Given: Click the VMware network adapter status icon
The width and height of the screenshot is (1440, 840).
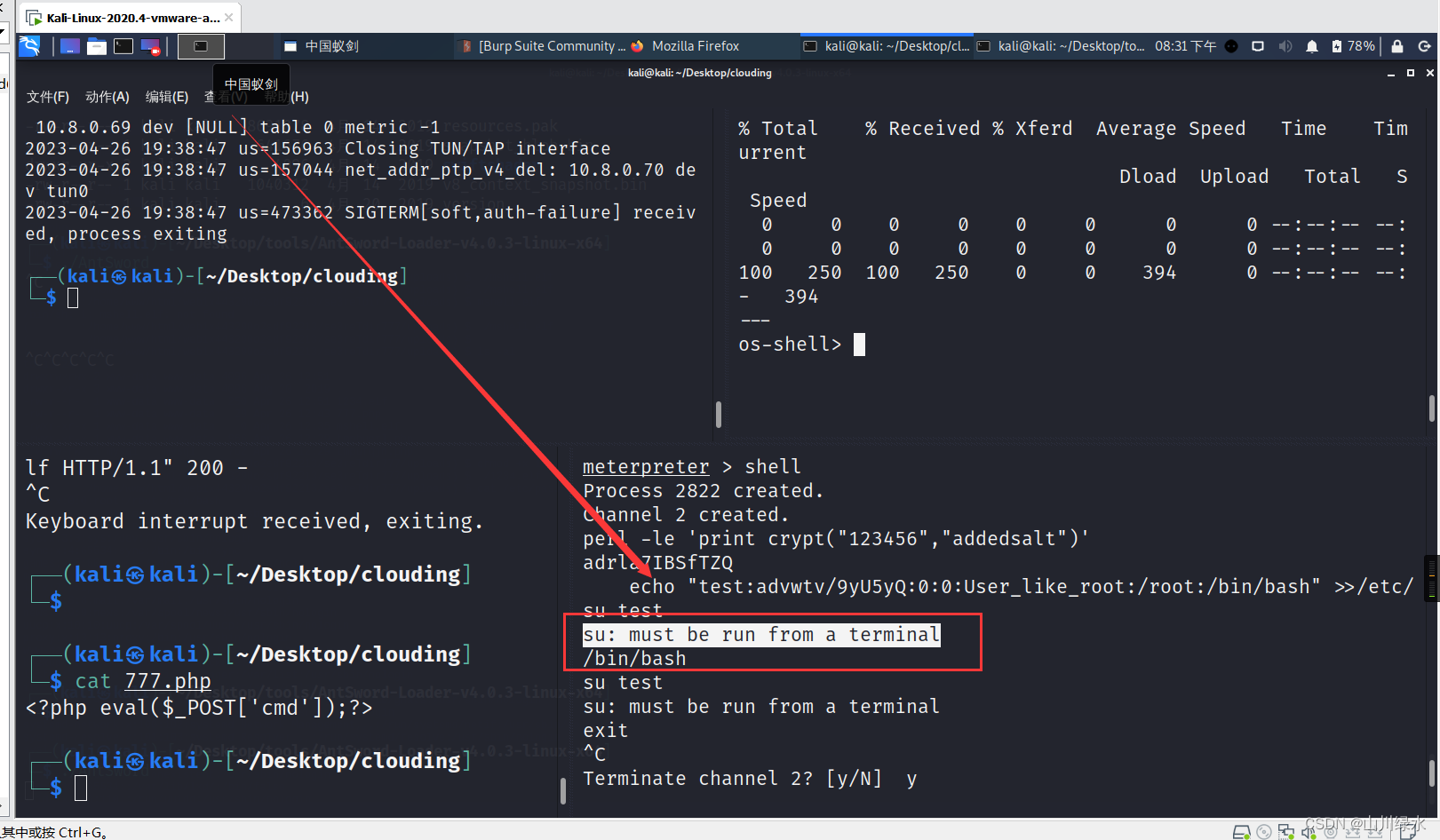Looking at the screenshot, I should coord(1285,832).
